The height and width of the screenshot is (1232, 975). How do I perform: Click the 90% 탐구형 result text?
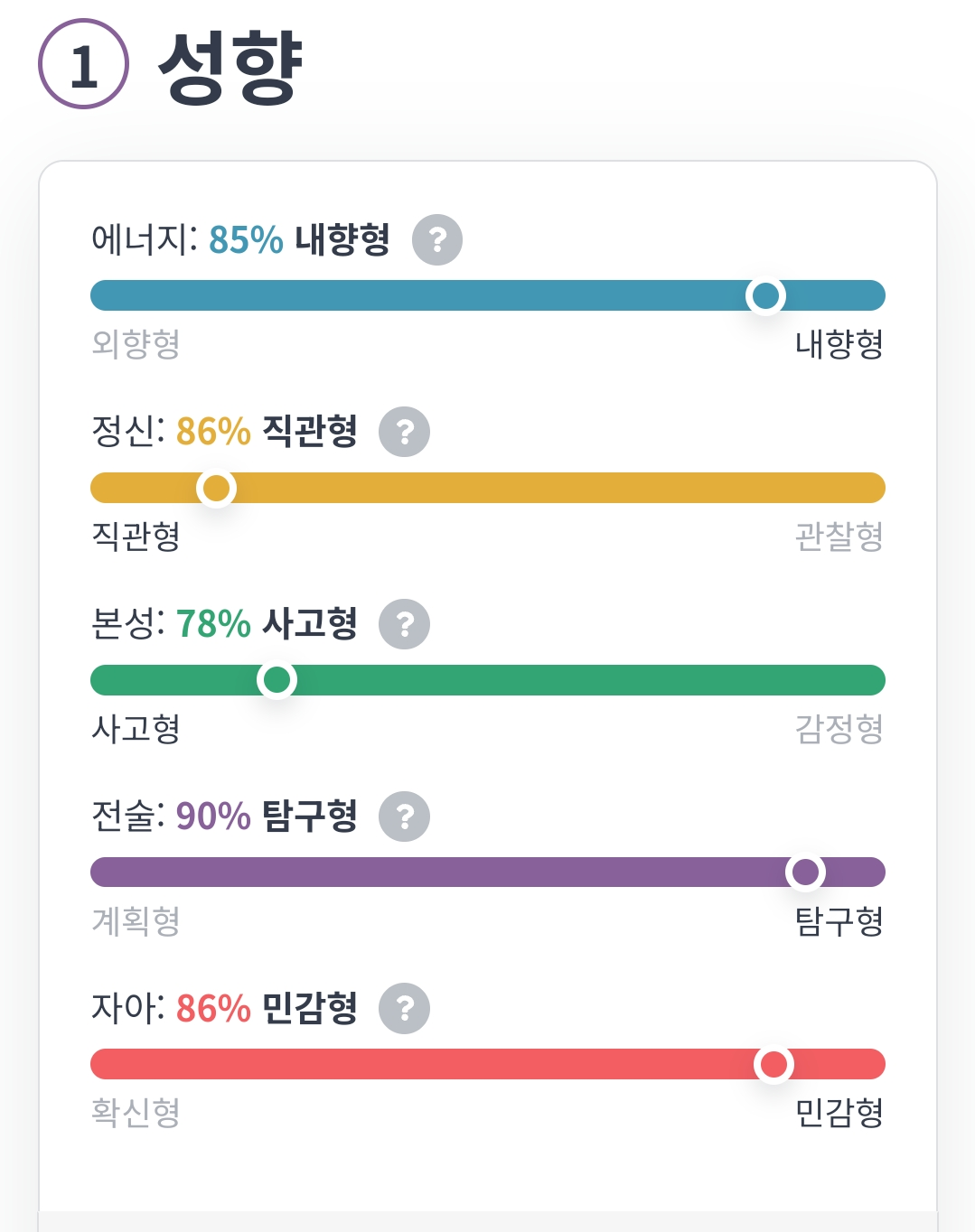pyautogui.click(x=267, y=817)
